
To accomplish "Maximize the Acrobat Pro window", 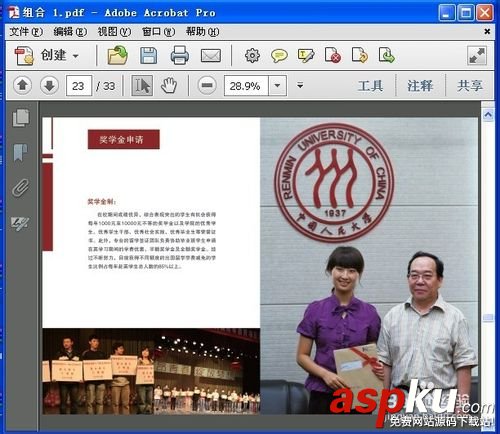I will point(466,13).
